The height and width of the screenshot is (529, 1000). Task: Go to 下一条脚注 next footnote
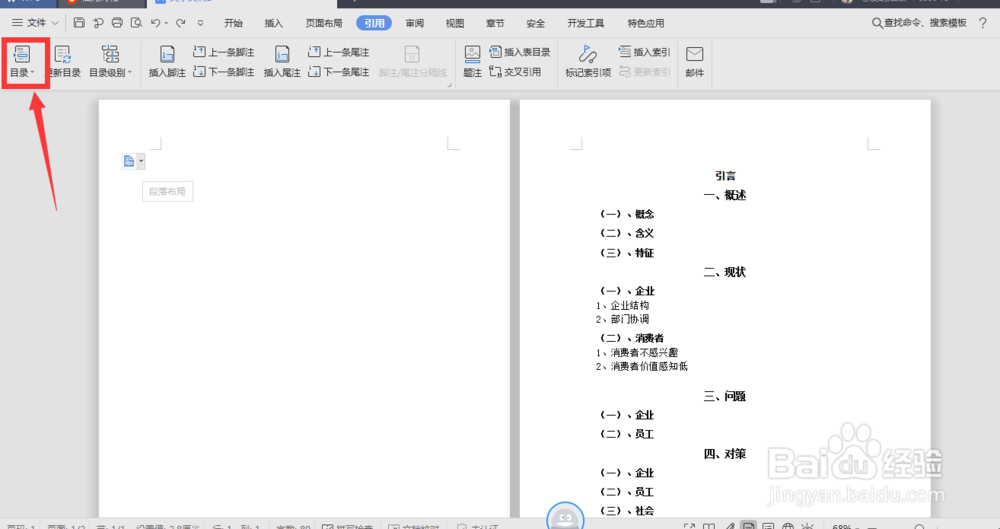click(x=224, y=72)
